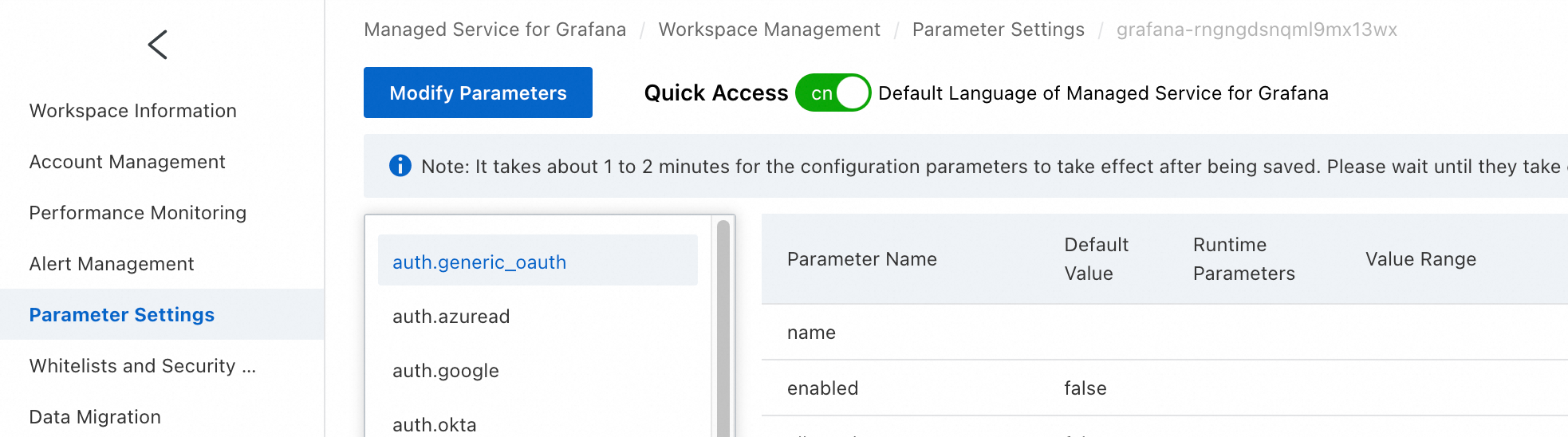Select the auth.google parameter group
Viewport: 1568px width, 437px height.
pyautogui.click(x=446, y=371)
